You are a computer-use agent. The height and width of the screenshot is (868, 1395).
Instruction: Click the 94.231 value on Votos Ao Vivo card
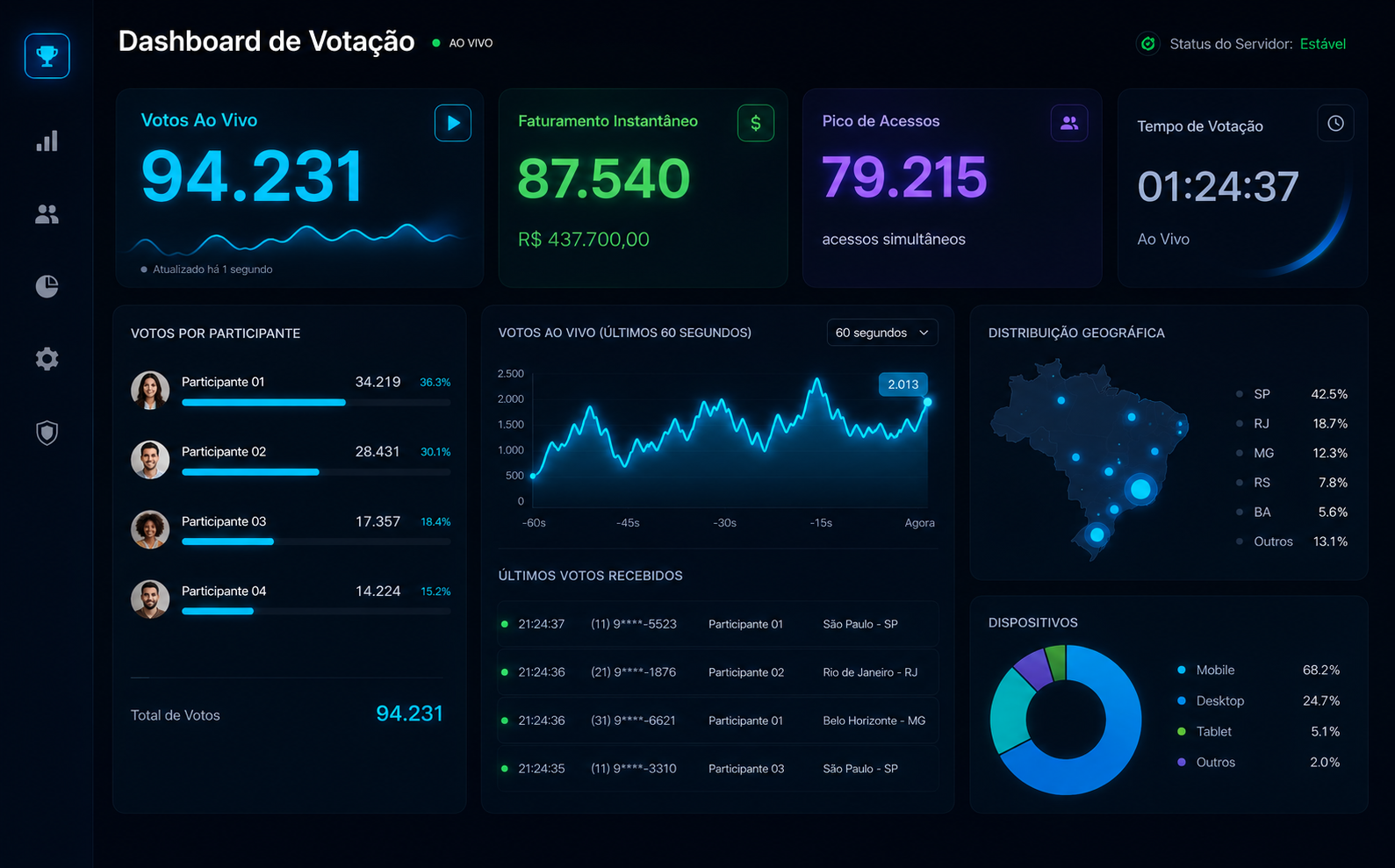tap(252, 176)
